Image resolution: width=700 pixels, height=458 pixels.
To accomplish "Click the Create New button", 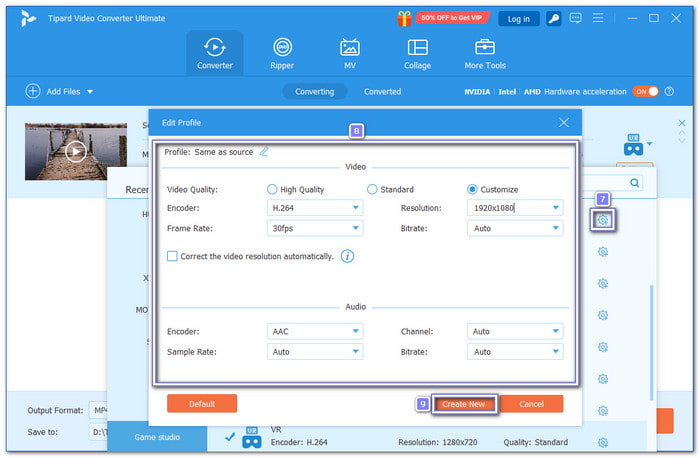I will point(464,404).
